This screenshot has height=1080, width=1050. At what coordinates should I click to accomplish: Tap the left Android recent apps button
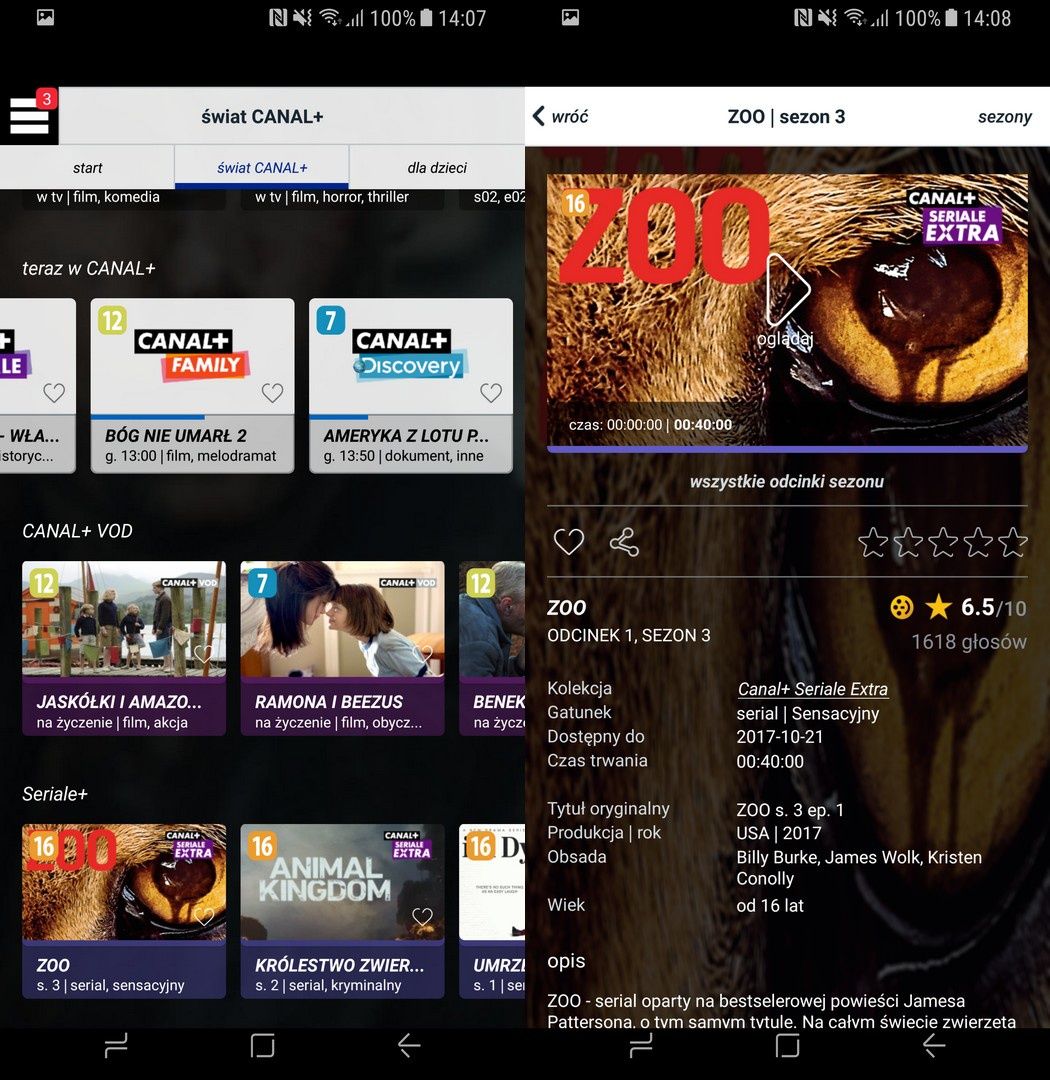coord(116,1046)
